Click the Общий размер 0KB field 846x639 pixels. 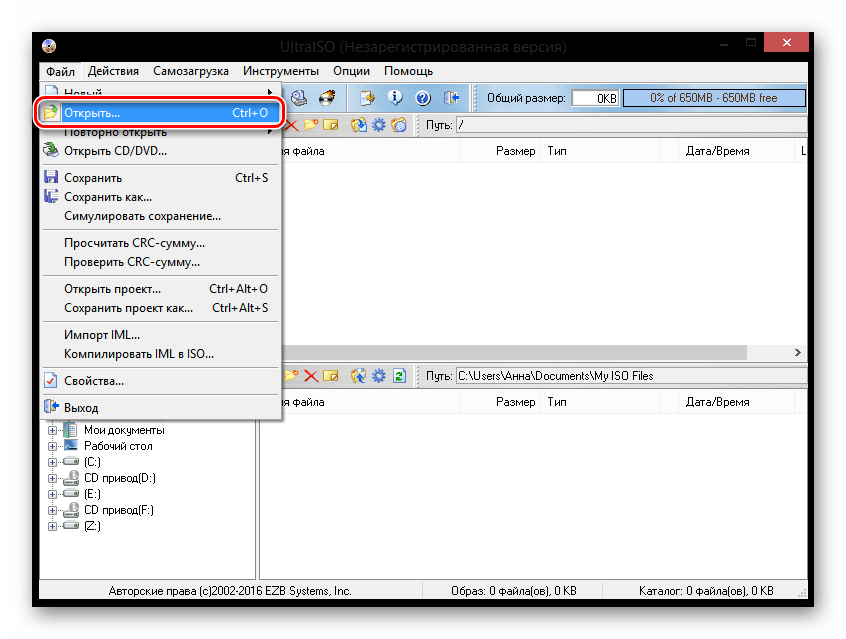pos(595,98)
